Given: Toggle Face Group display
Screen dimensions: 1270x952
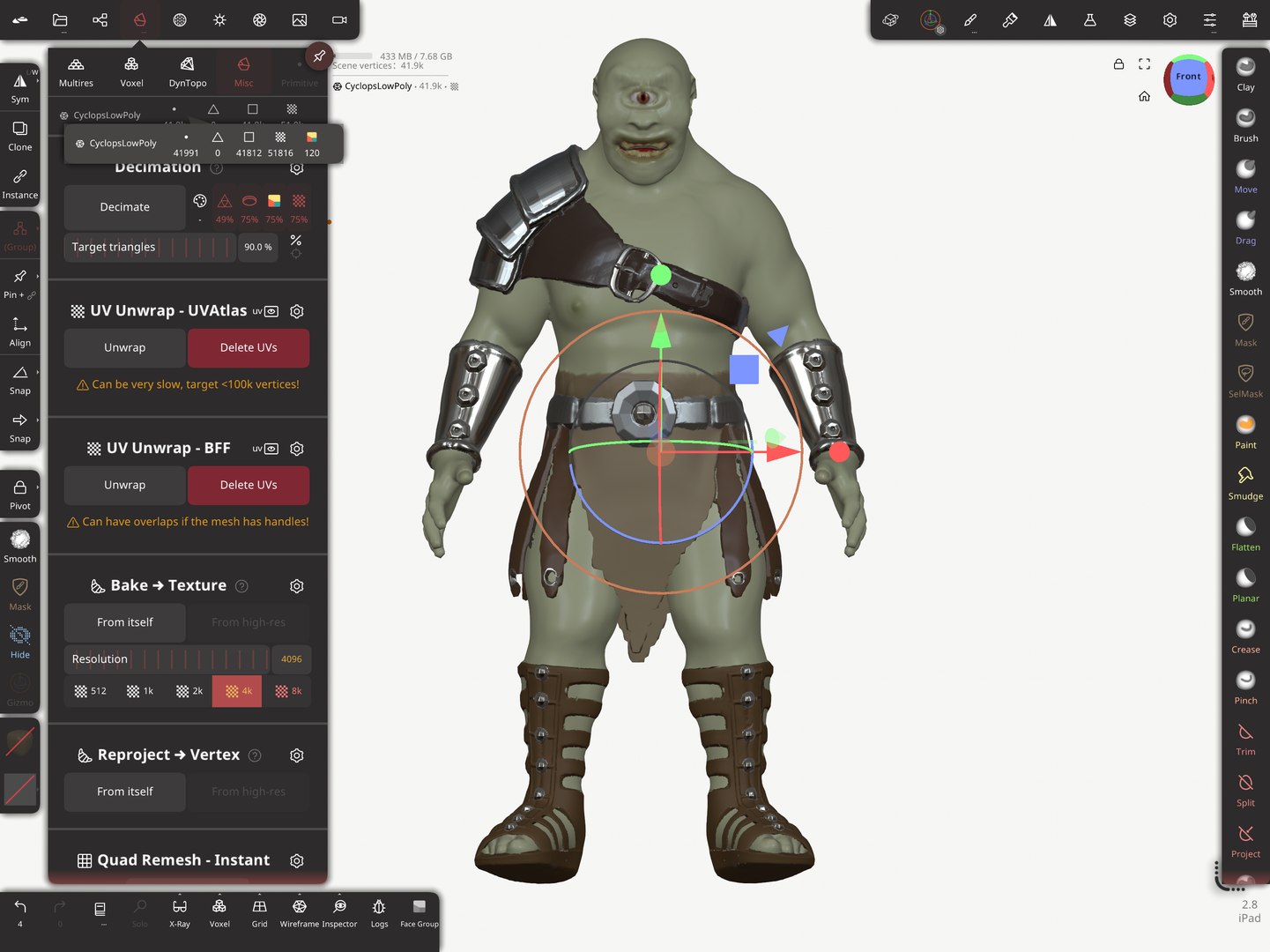Looking at the screenshot, I should click(x=420, y=912).
